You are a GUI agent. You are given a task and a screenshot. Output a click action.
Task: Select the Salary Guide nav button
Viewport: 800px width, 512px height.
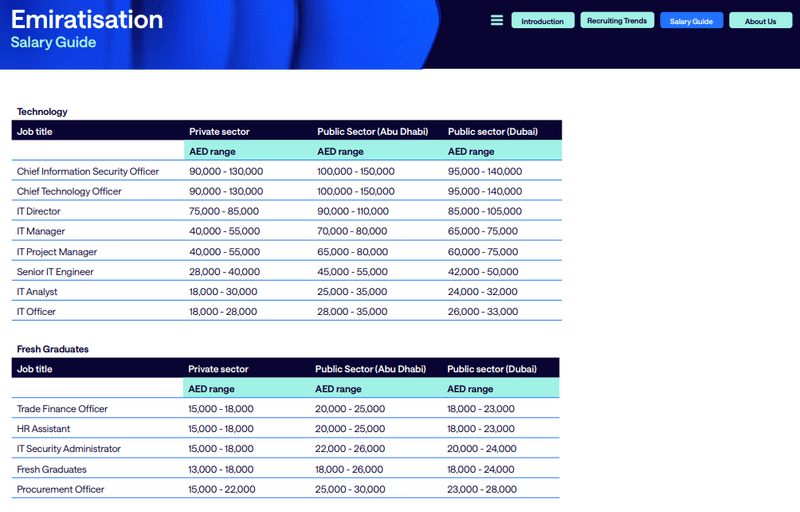pos(691,21)
